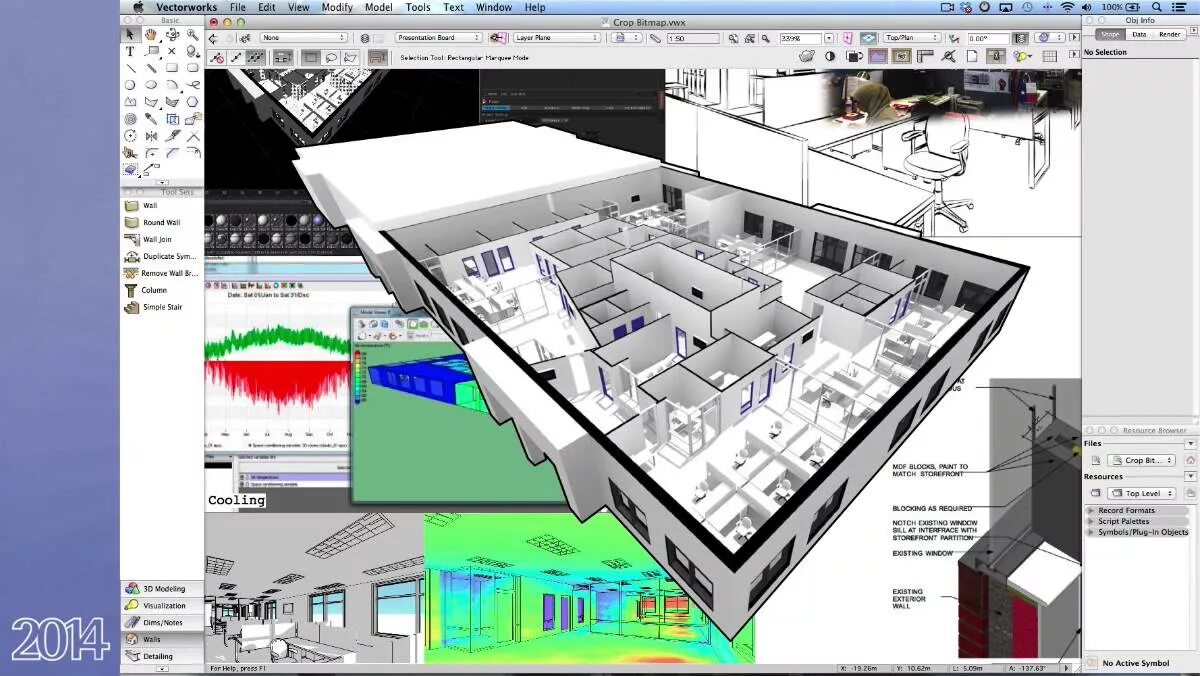Image resolution: width=1200 pixels, height=676 pixels.
Task: Select the Oval tool
Action: pyautogui.click(x=151, y=85)
